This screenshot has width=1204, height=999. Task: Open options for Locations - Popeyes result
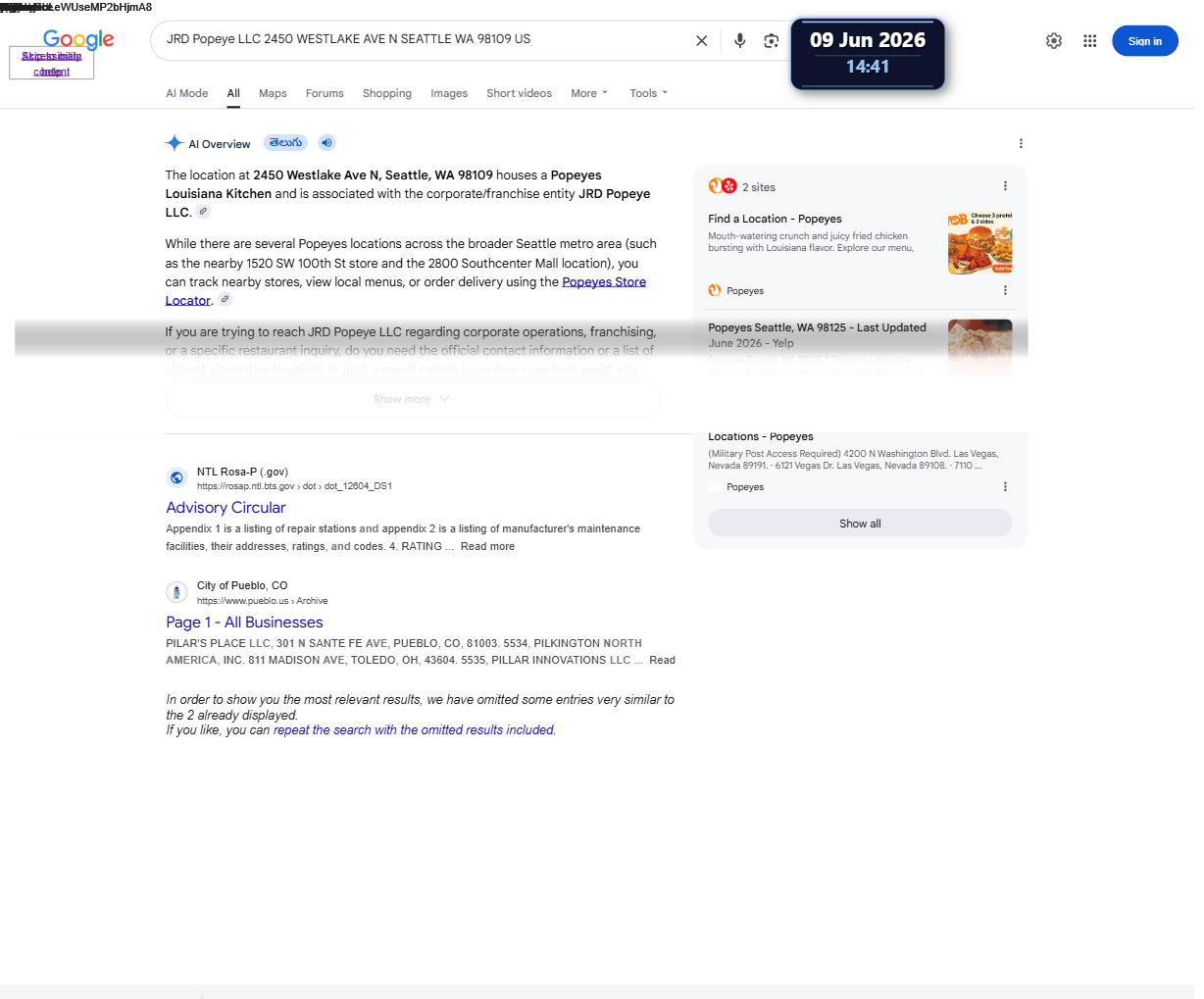click(x=1005, y=487)
